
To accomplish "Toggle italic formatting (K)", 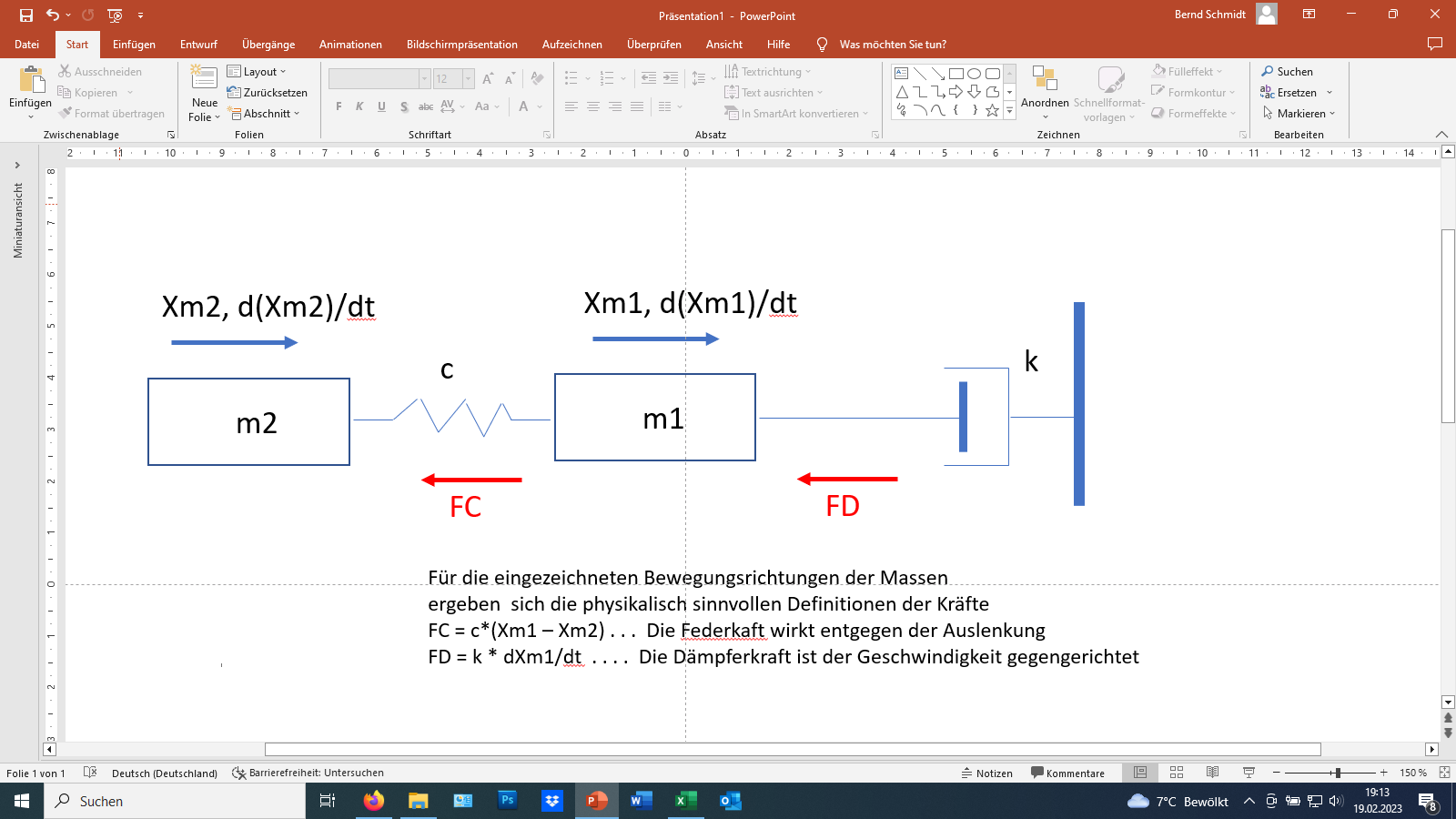I will pos(359,106).
